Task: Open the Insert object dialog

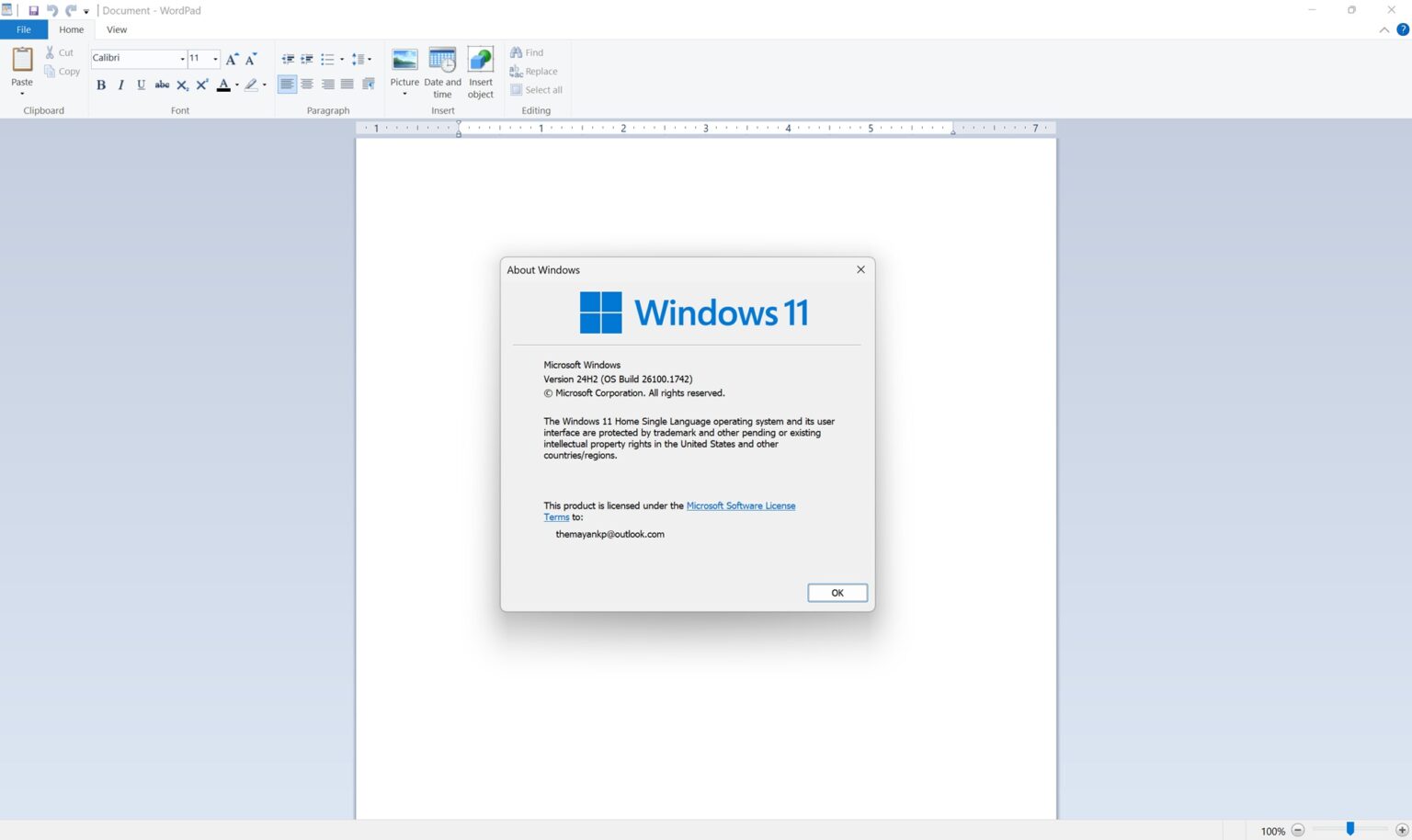Action: pyautogui.click(x=480, y=72)
